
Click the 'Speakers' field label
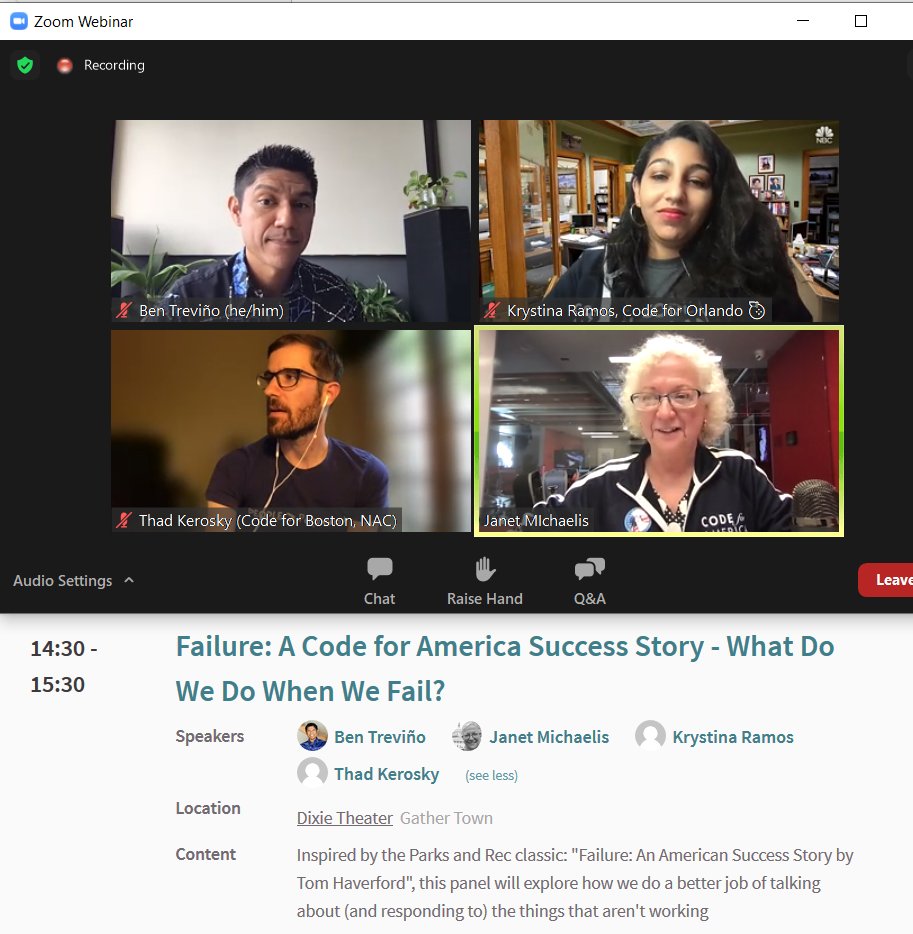coord(210,736)
